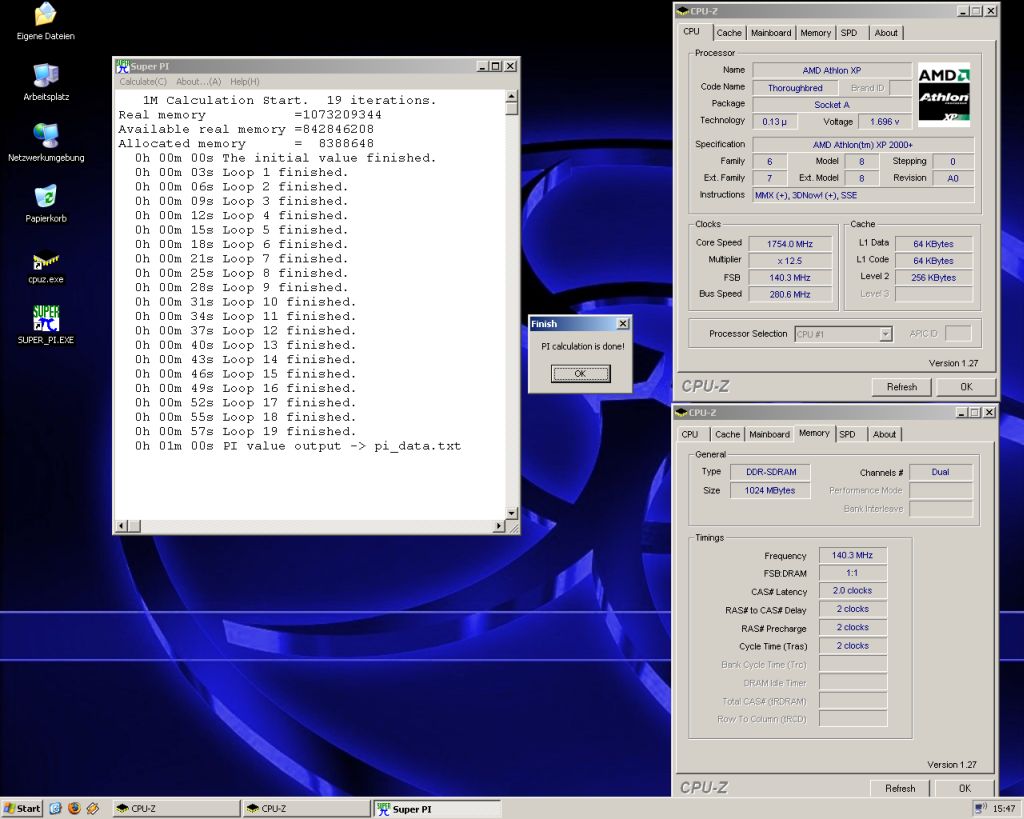Open Calculate(C) menu in Super PI
Viewport: 1024px width, 819px height.
coord(143,82)
